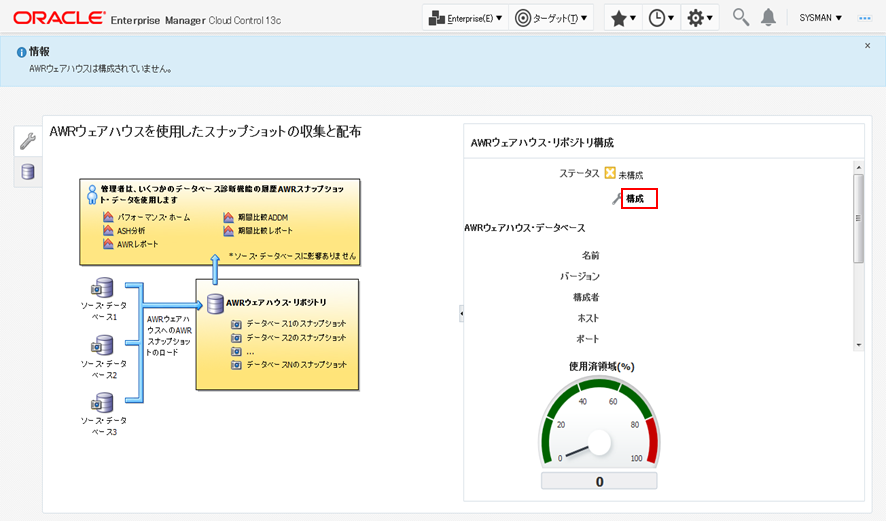Click the repository panel scroll-down arrow
This screenshot has height=521, width=886.
[858, 345]
